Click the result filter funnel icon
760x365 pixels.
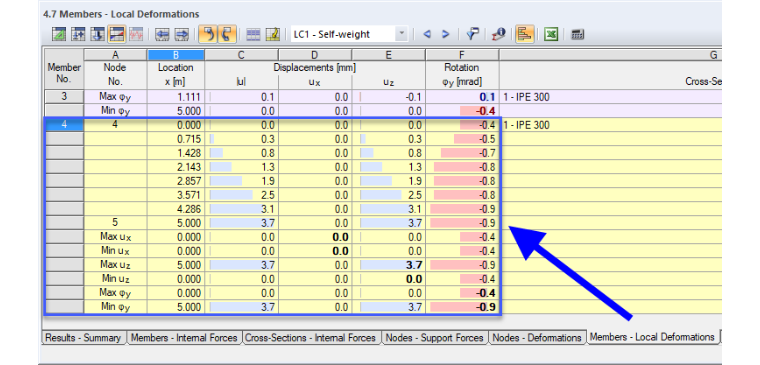[473, 34]
